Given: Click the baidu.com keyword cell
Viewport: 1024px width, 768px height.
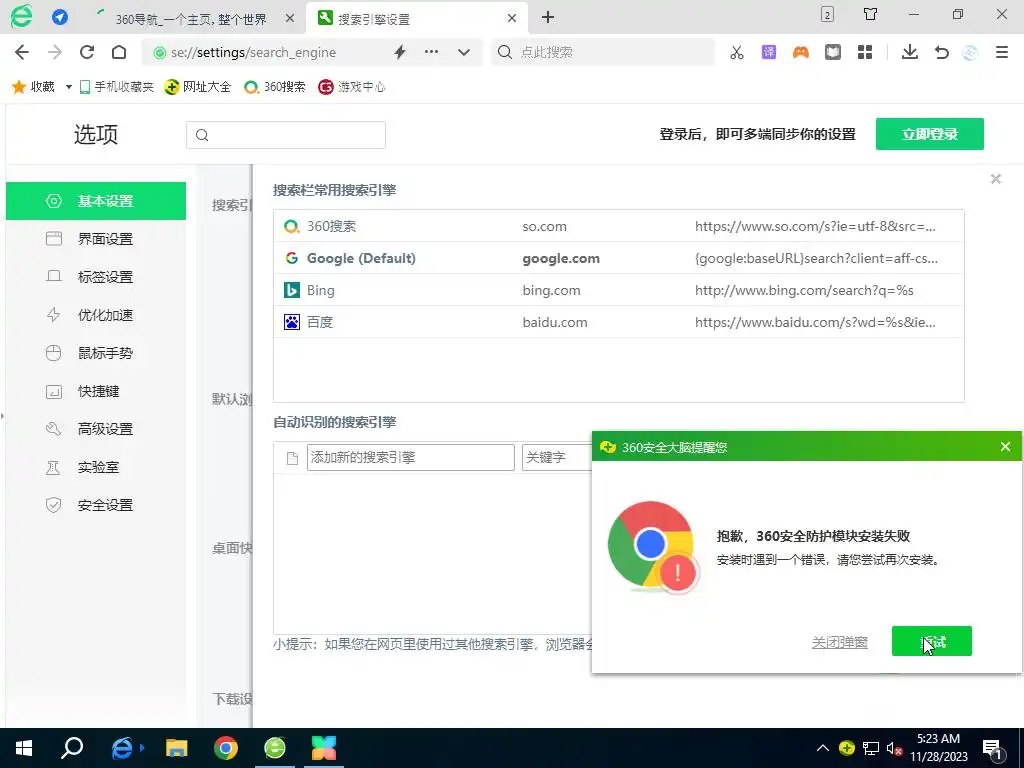Looking at the screenshot, I should 554,322.
